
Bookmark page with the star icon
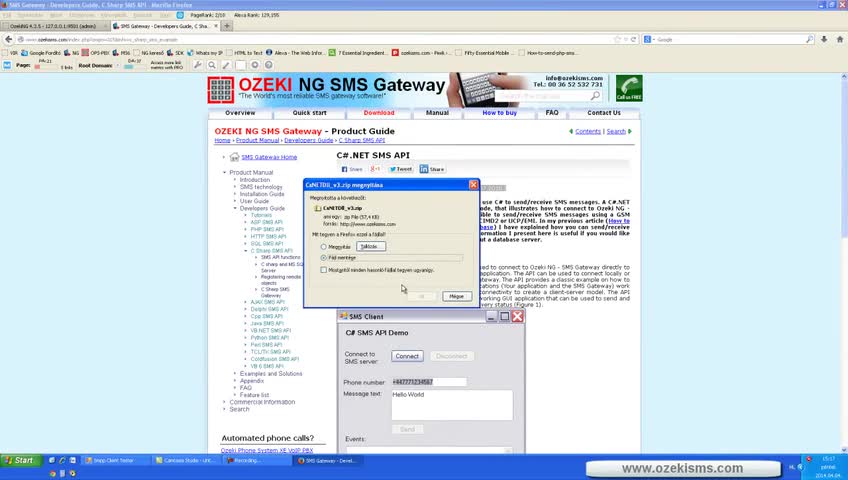617,39
